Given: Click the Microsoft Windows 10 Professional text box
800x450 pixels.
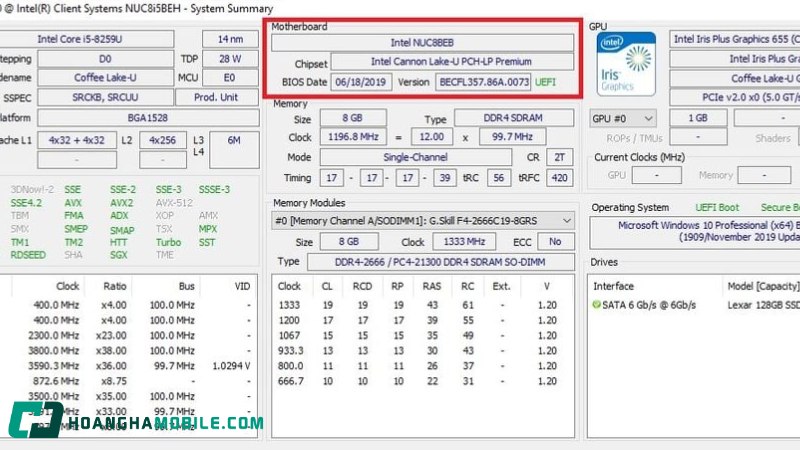Looking at the screenshot, I should [694, 234].
